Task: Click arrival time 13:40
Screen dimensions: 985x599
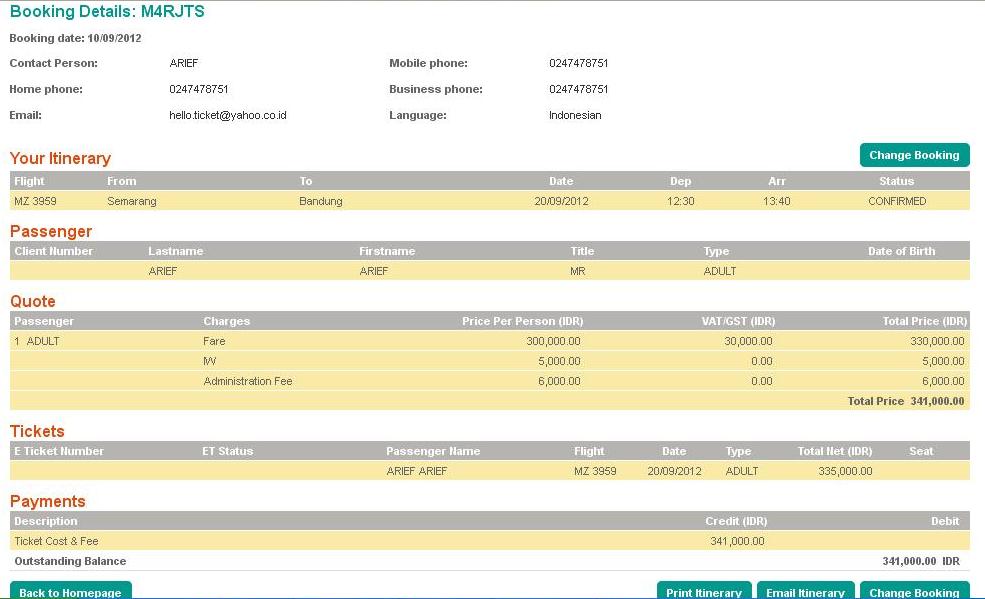Action: [x=776, y=202]
